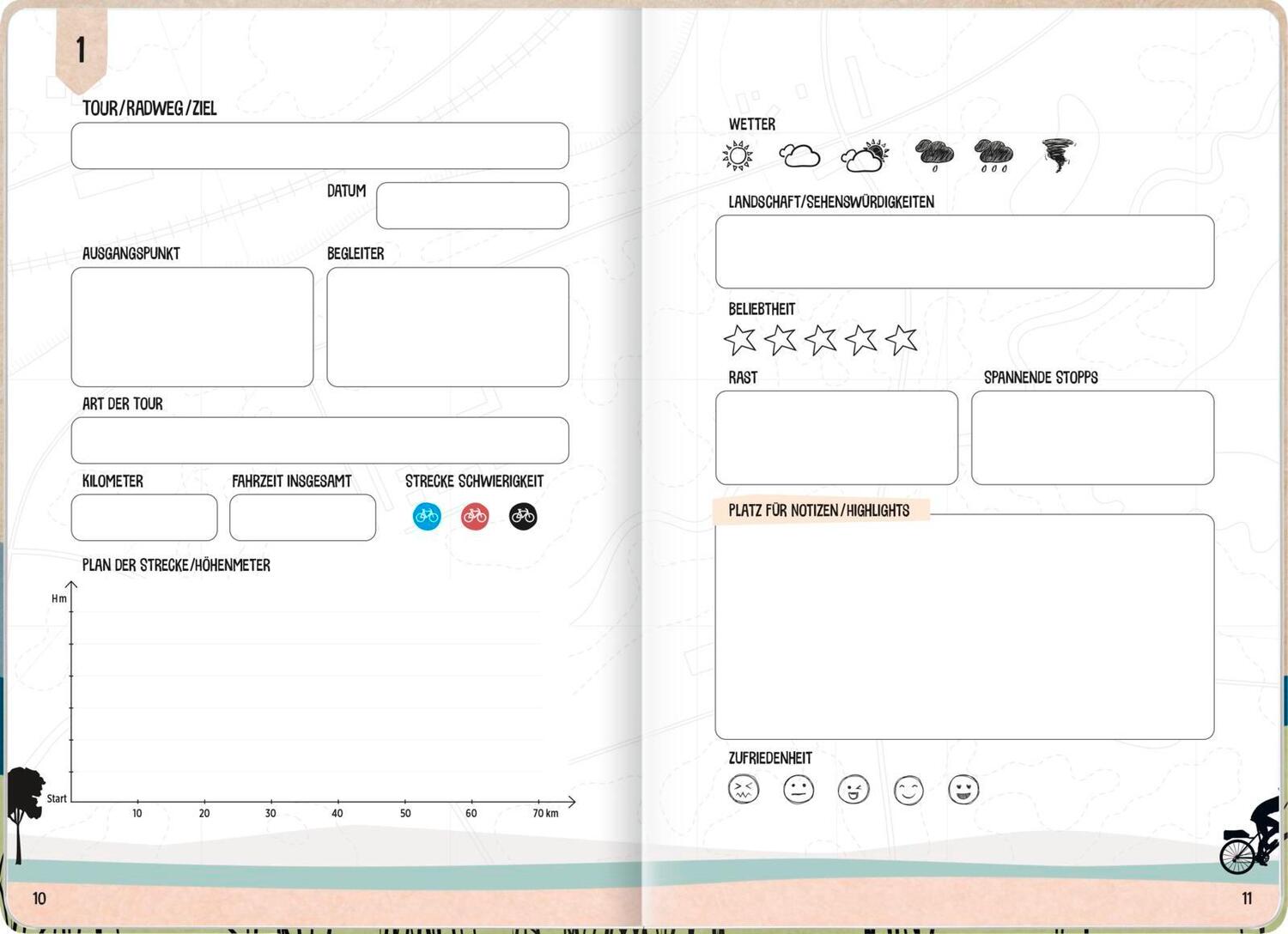Click the Begleiter box

tap(447, 327)
